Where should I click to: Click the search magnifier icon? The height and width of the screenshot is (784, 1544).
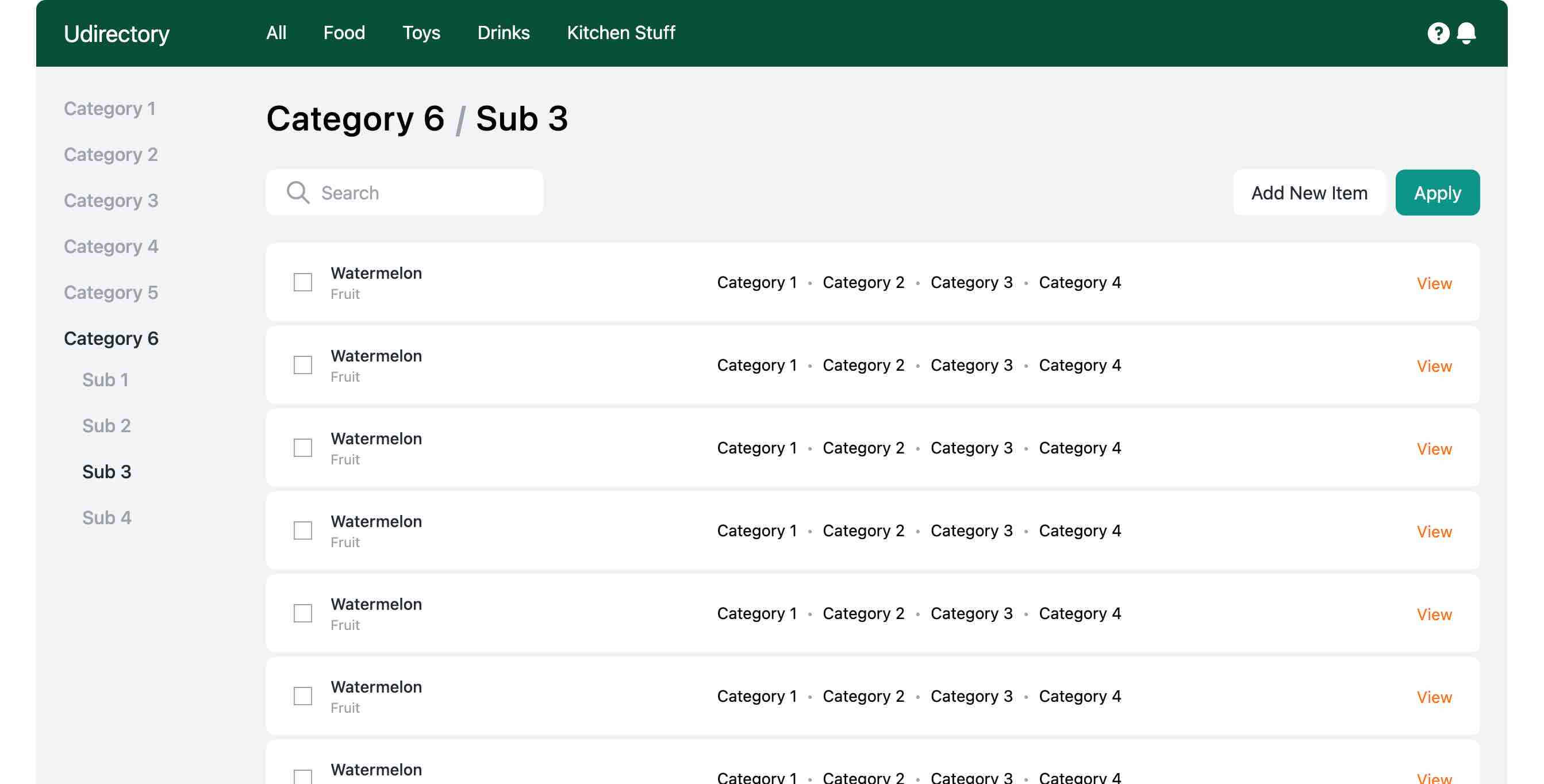298,193
